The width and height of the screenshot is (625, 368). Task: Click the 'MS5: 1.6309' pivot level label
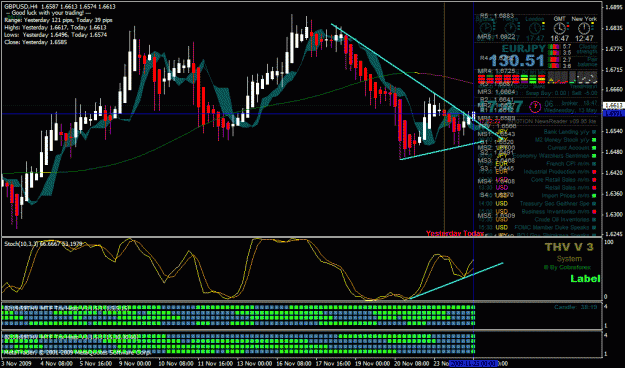click(497, 216)
